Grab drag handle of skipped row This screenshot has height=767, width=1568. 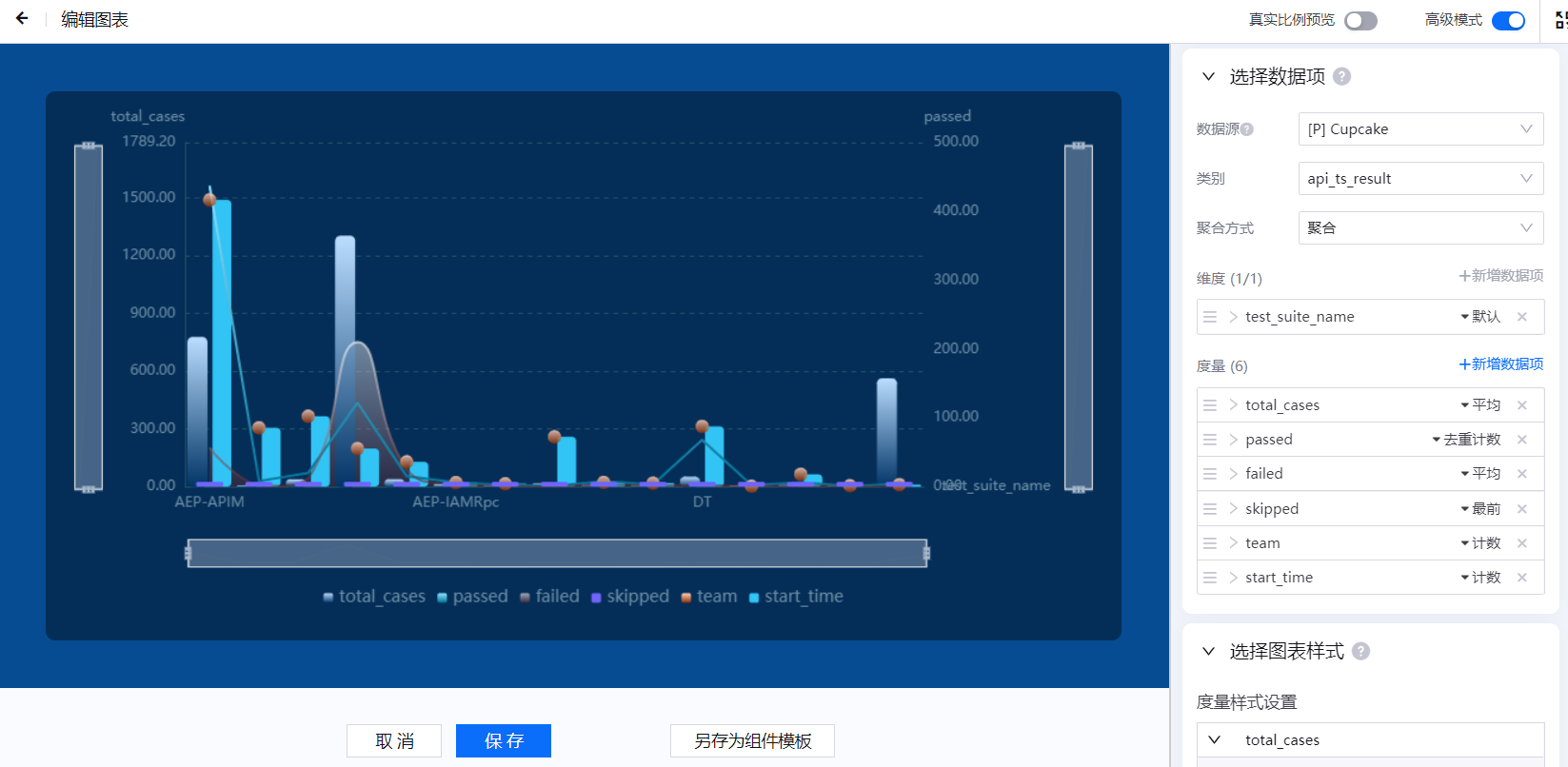point(1210,509)
